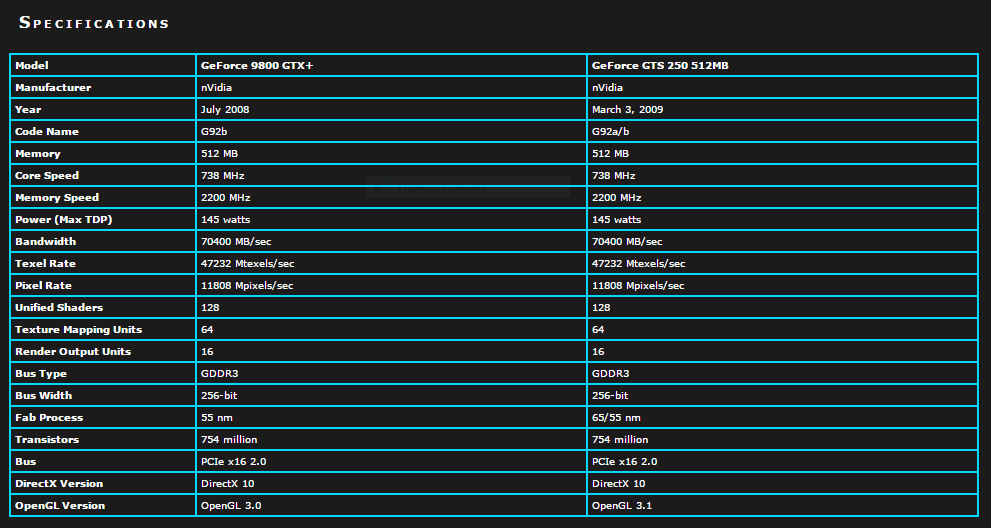The height and width of the screenshot is (528, 991).
Task: Select the "Unified Shaders" row label
Action: [x=59, y=307]
